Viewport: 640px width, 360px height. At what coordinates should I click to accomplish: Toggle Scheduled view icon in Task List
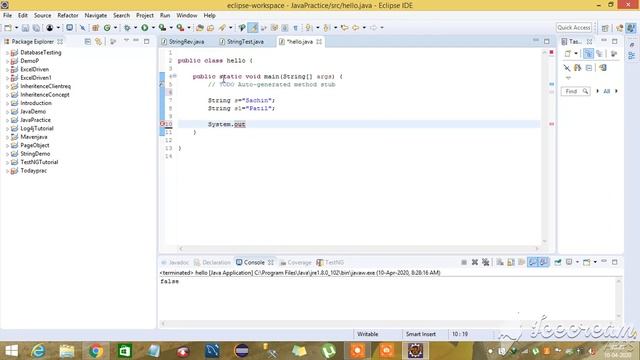click(x=599, y=53)
